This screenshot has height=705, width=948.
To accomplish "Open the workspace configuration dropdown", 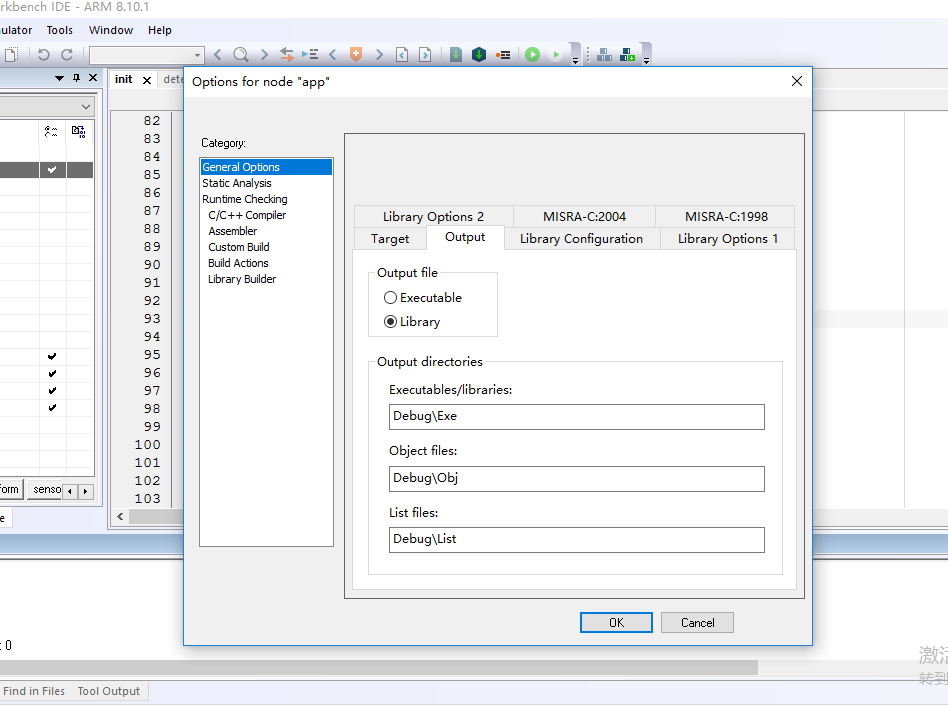I will (87, 106).
